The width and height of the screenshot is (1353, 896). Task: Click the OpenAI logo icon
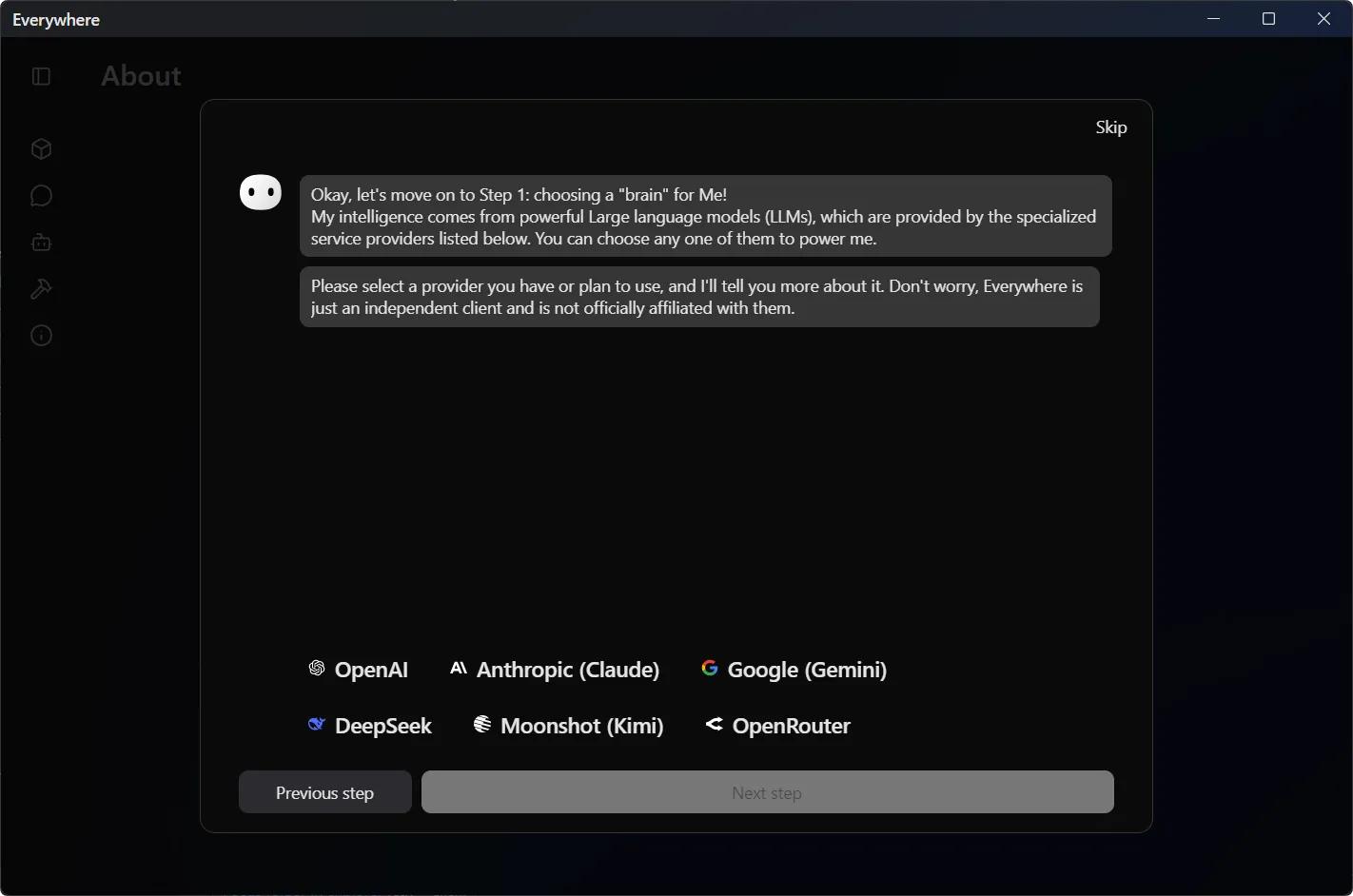[315, 669]
